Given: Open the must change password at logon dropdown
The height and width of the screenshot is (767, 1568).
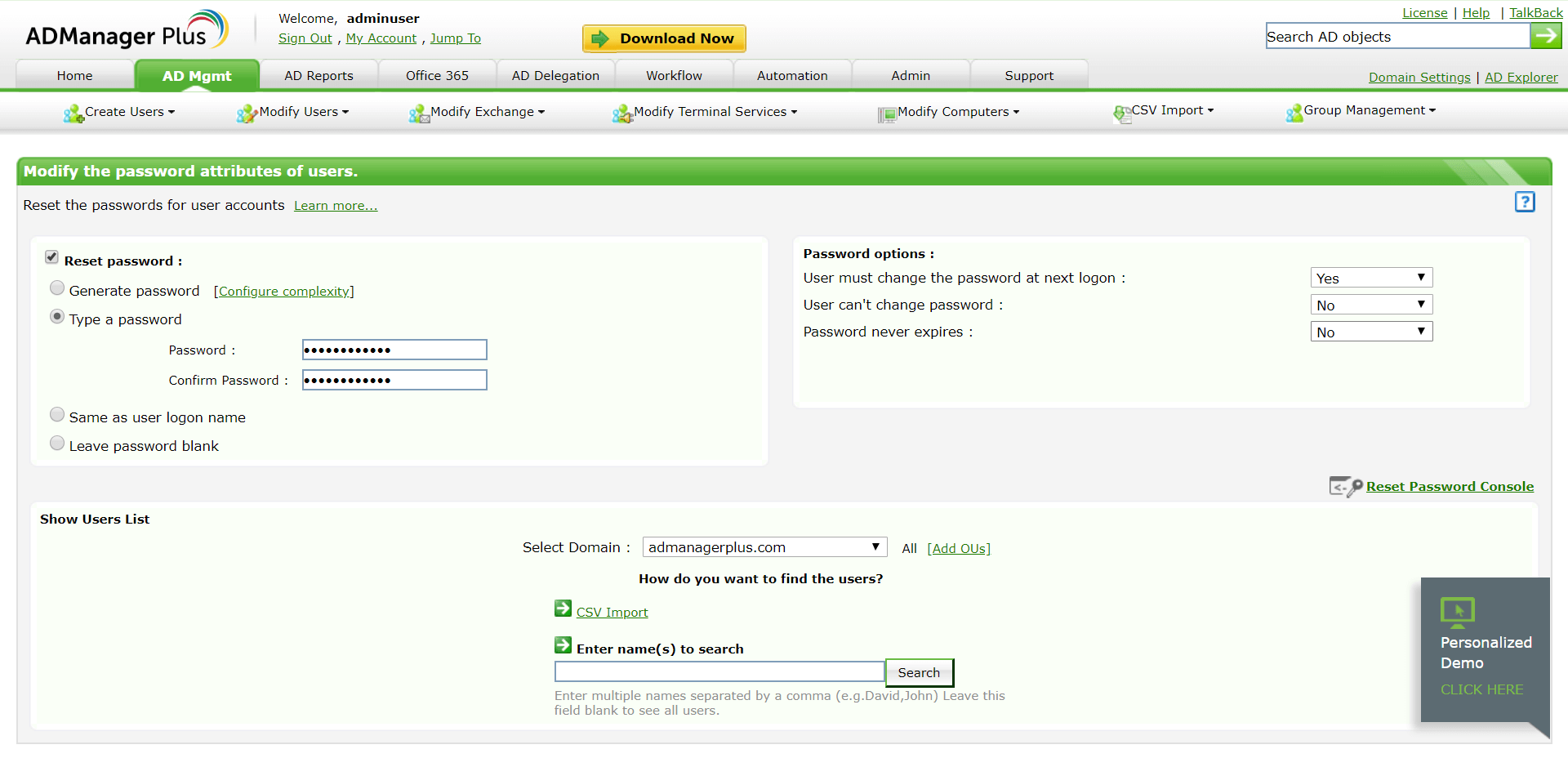Looking at the screenshot, I should (1371, 278).
